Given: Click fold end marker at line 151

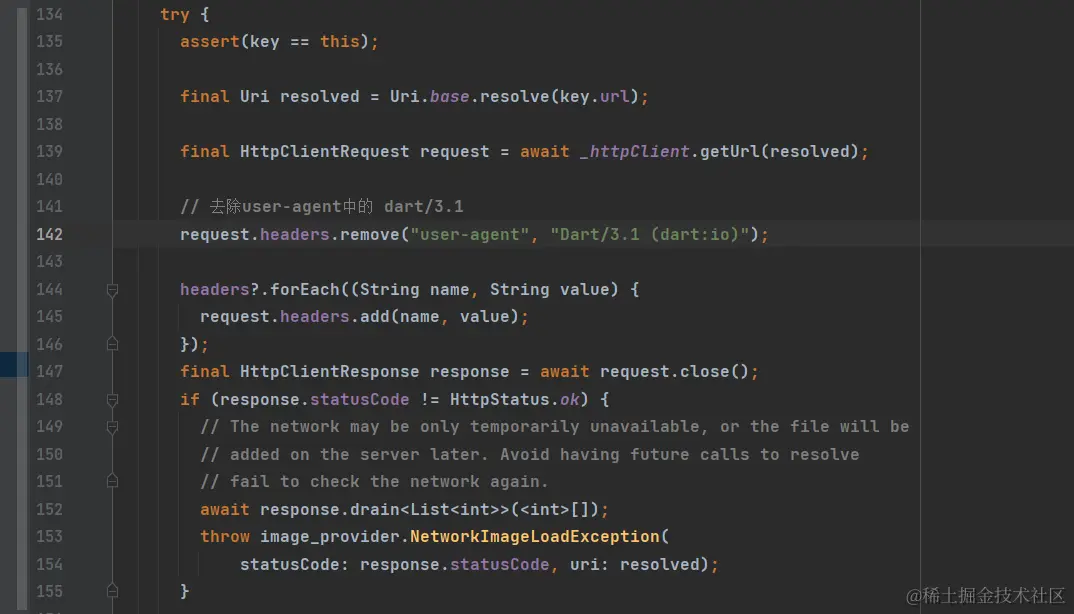Looking at the screenshot, I should click(x=112, y=481).
